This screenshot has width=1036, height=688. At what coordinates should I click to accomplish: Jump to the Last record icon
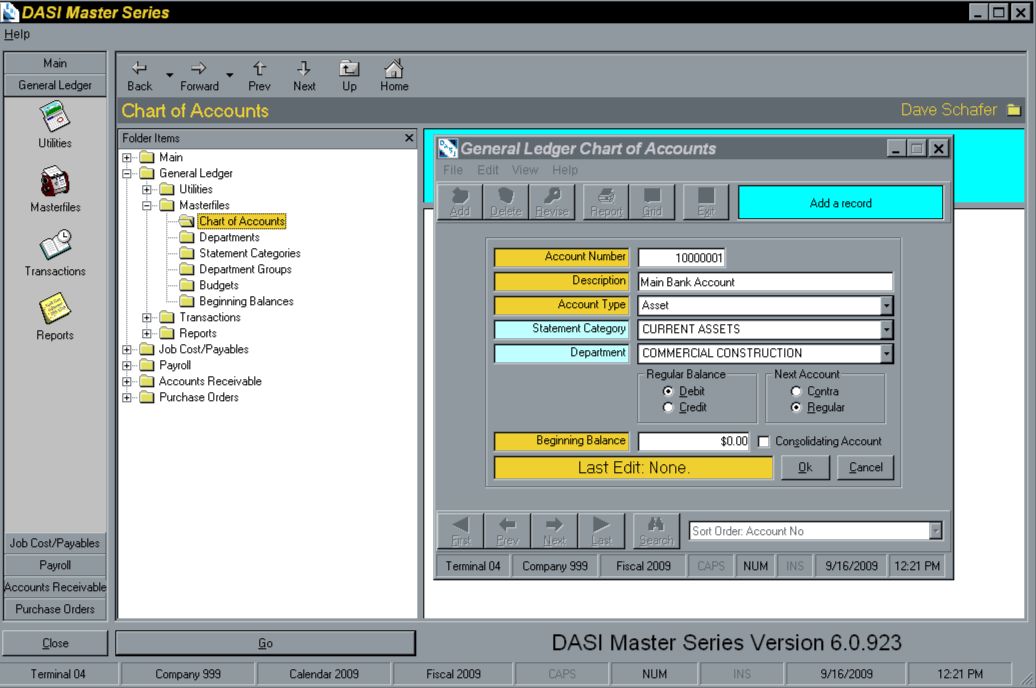[x=601, y=531]
